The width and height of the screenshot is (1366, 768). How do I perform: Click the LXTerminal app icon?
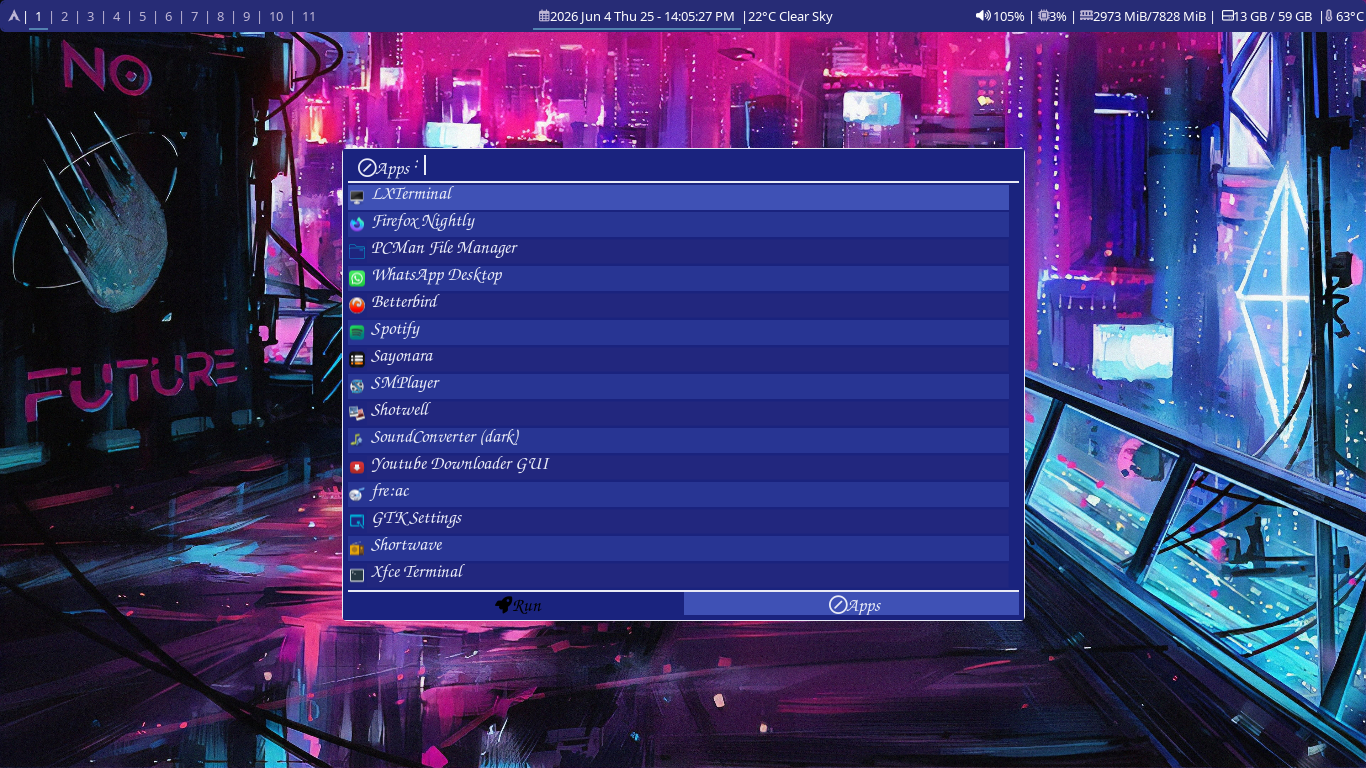(x=357, y=197)
